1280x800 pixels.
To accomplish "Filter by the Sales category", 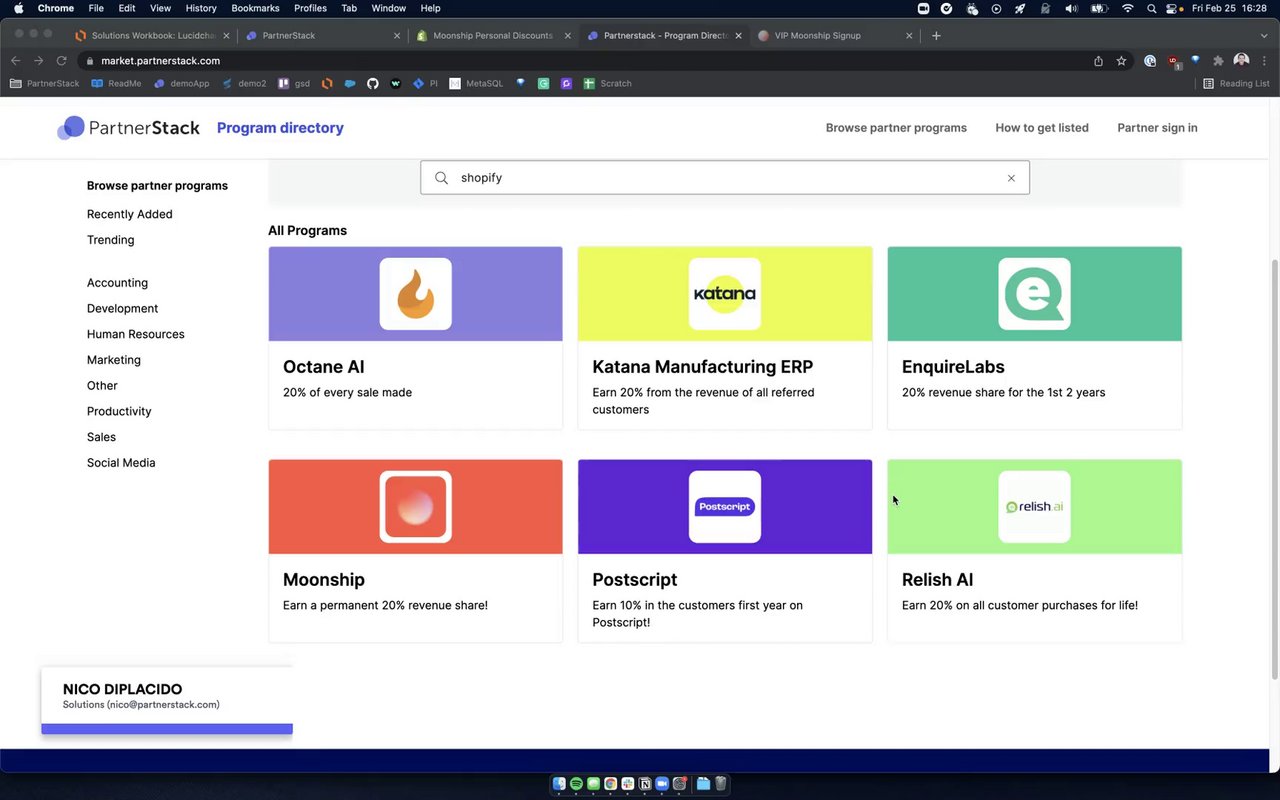I will [x=101, y=437].
